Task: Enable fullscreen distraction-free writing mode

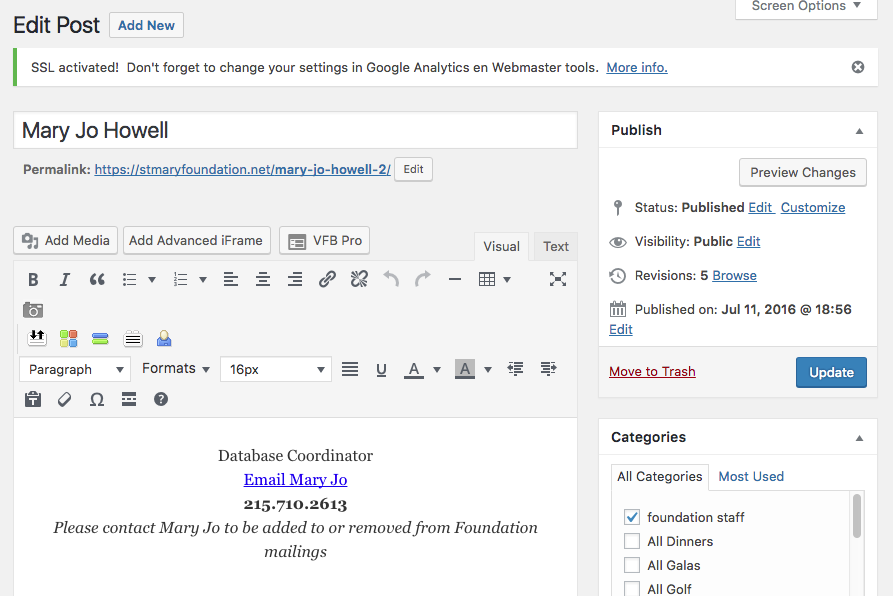Action: (558, 280)
